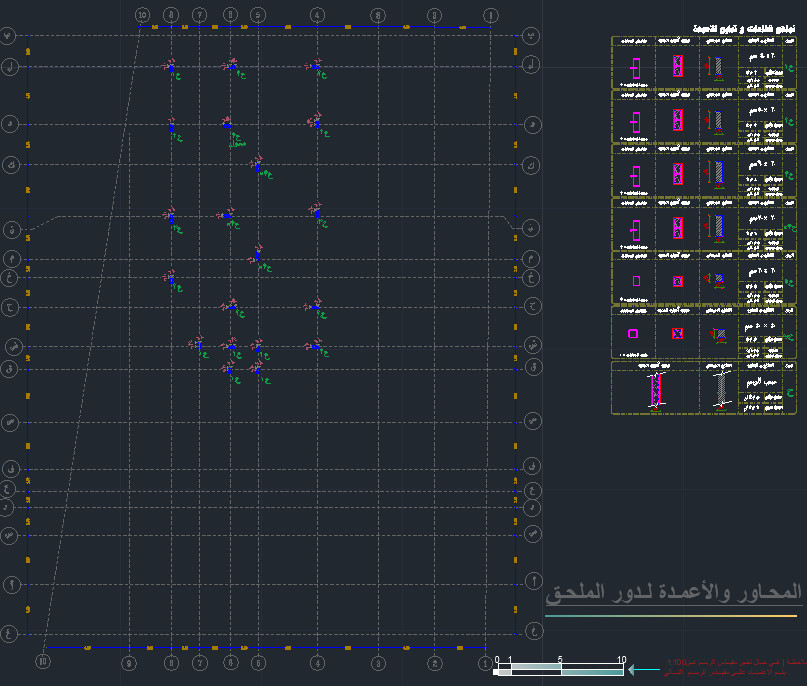Select the magenta column outline in first schedule row
807x686 pixels.
pyautogui.click(x=634, y=68)
